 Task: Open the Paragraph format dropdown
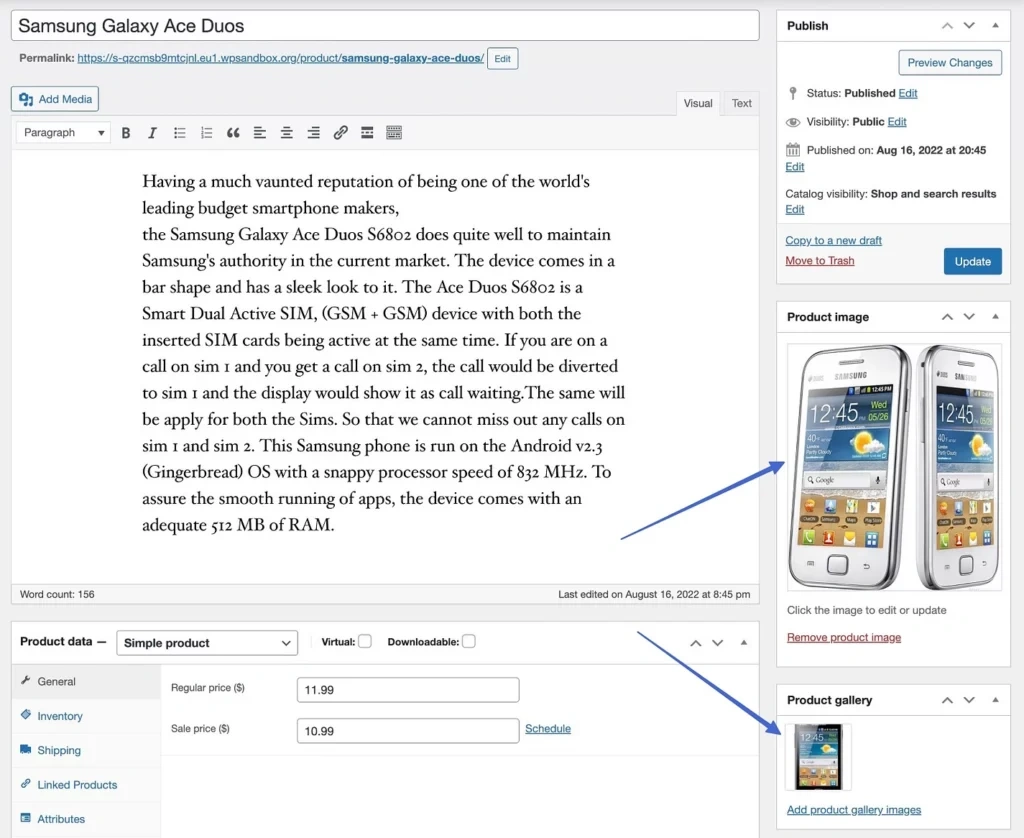point(64,133)
